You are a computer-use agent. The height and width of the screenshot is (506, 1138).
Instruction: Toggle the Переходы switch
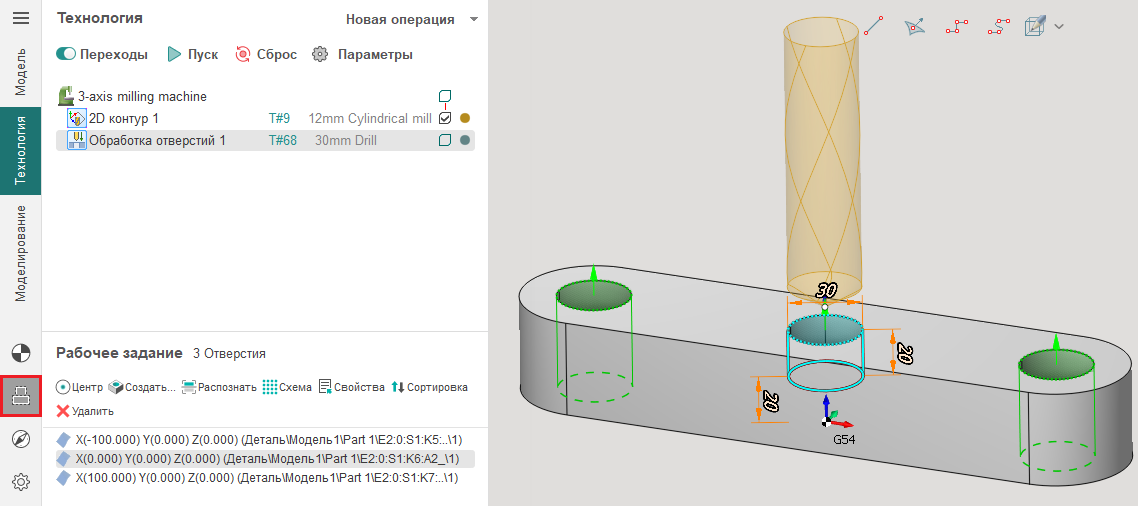click(67, 54)
